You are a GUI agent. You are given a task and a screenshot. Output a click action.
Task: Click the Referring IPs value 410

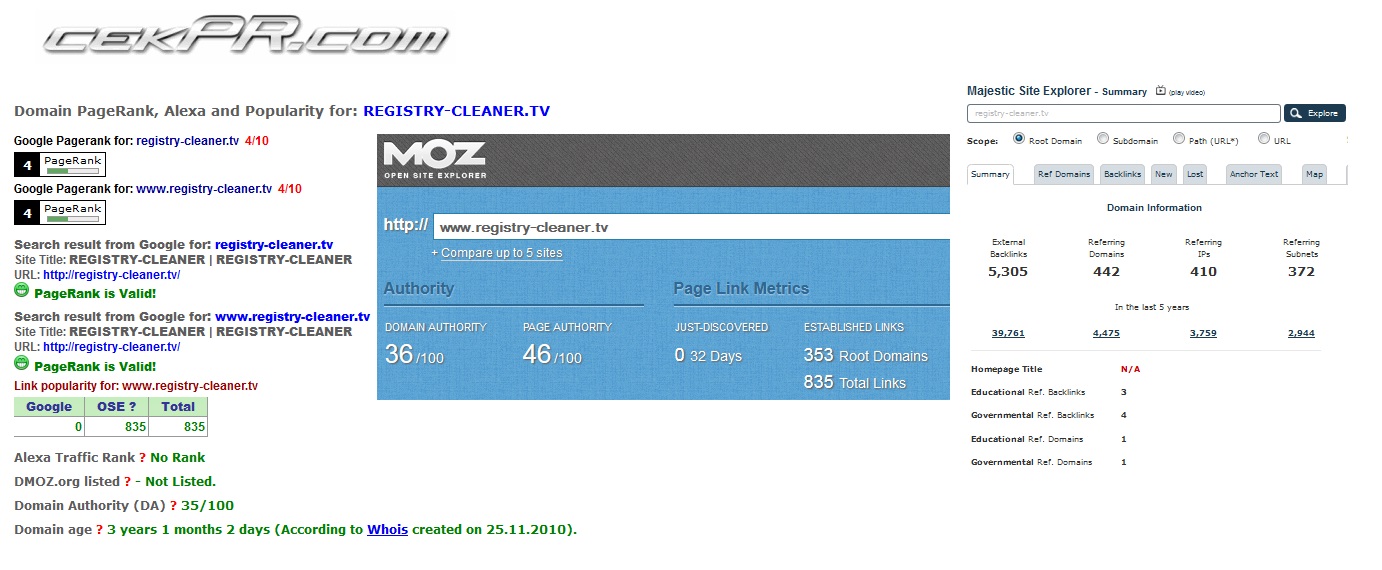click(x=1203, y=271)
